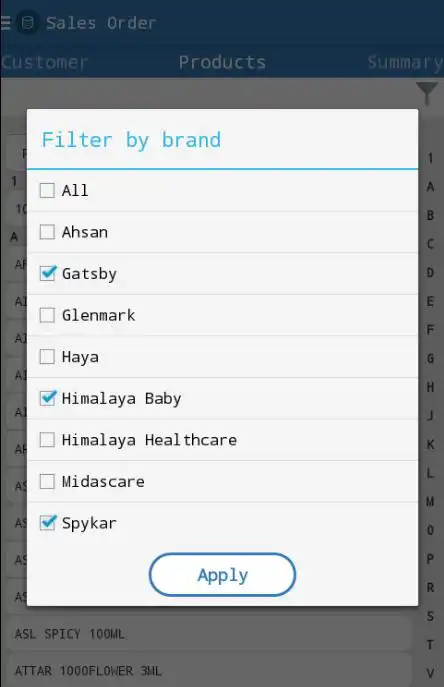This screenshot has width=444, height=687.
Task: Tick the Glenmark checkbox
Action: 47,315
